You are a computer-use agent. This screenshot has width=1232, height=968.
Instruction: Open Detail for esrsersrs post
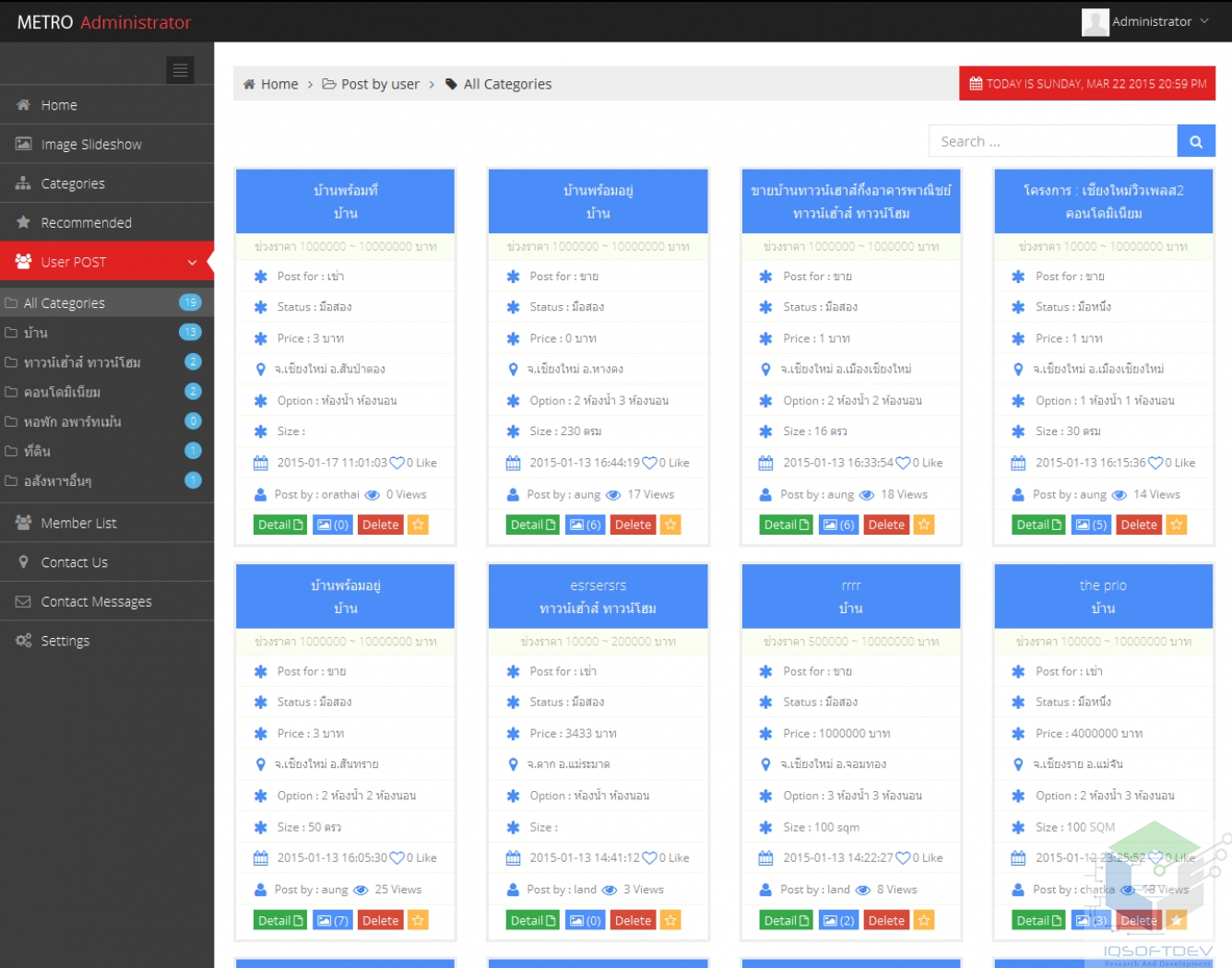tap(533, 920)
